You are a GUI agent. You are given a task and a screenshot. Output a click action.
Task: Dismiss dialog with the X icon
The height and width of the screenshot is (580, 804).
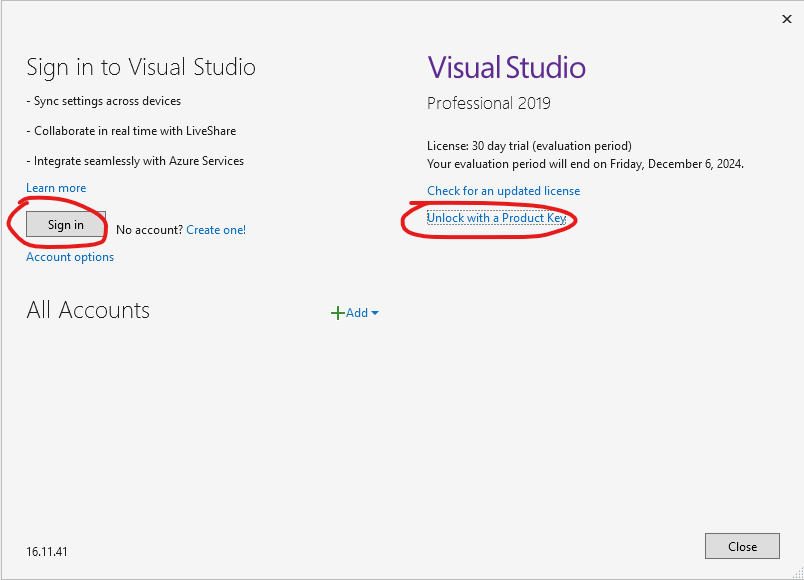pyautogui.click(x=787, y=19)
